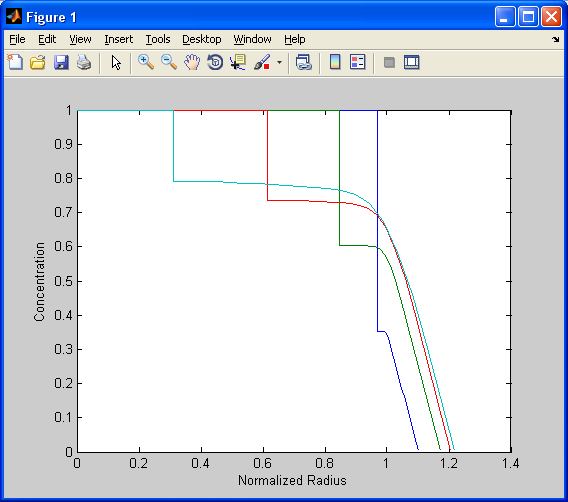Toggle the Data Cursor tool
This screenshot has height=502, width=568.
pyautogui.click(x=238, y=62)
